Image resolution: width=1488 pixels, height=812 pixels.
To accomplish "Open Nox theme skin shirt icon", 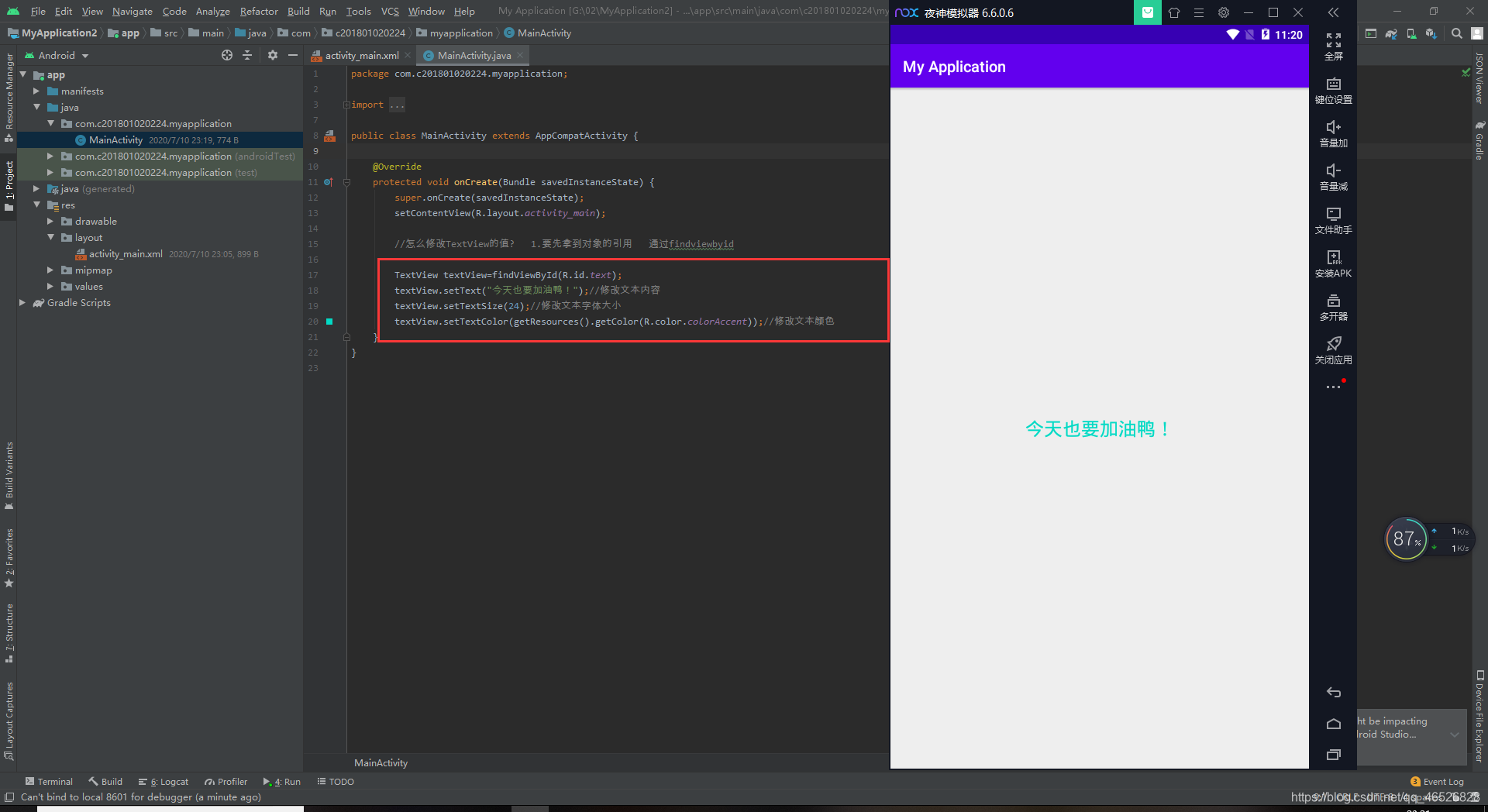I will [x=1174, y=12].
